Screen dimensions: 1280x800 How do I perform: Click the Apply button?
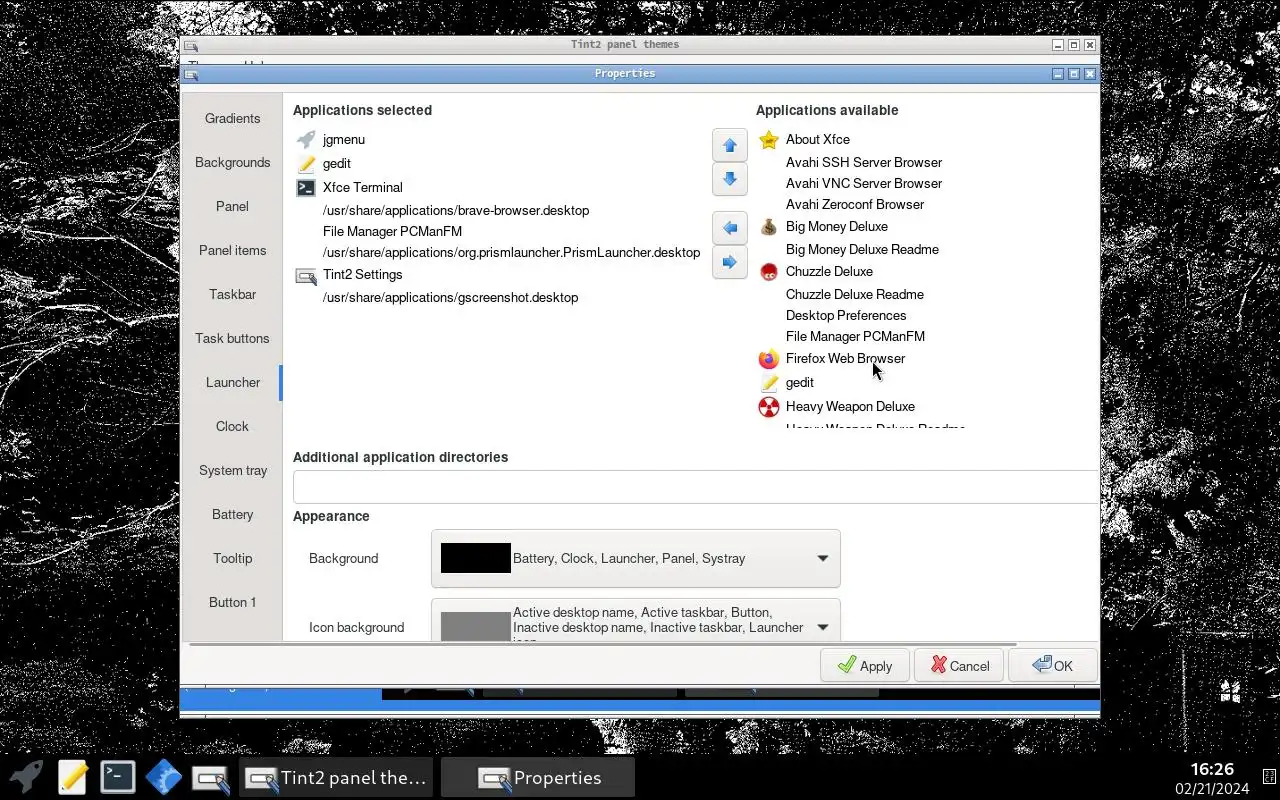(x=865, y=666)
